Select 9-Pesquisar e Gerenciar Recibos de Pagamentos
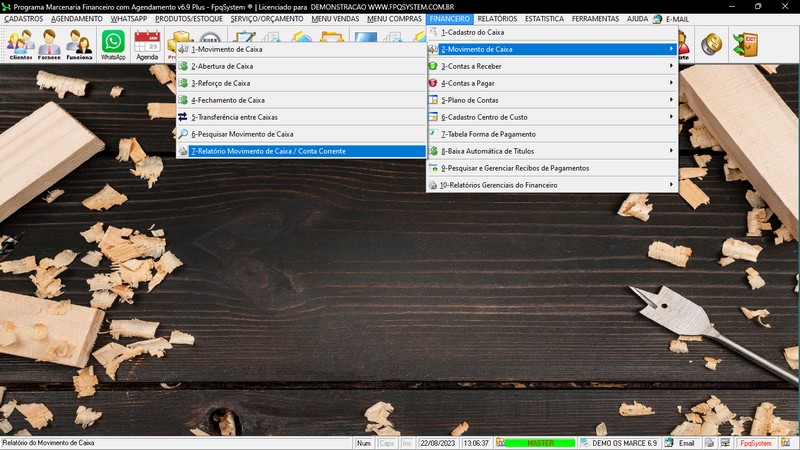The image size is (800, 450). (x=552, y=168)
